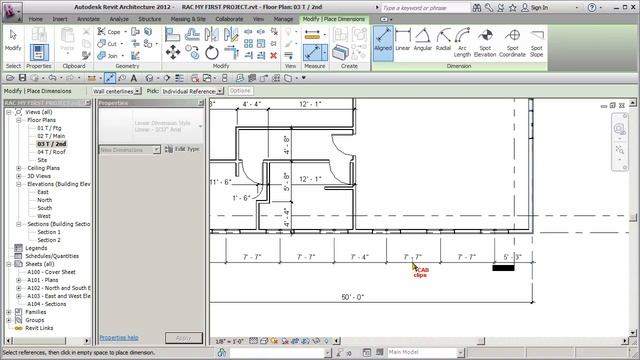The image size is (640, 360).
Task: Select Section 1 in browser
Action: pos(49,232)
